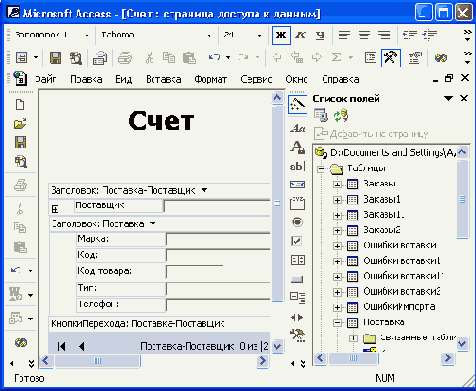
Task: Decrease indent in formatting toolbar
Action: (x=410, y=35)
